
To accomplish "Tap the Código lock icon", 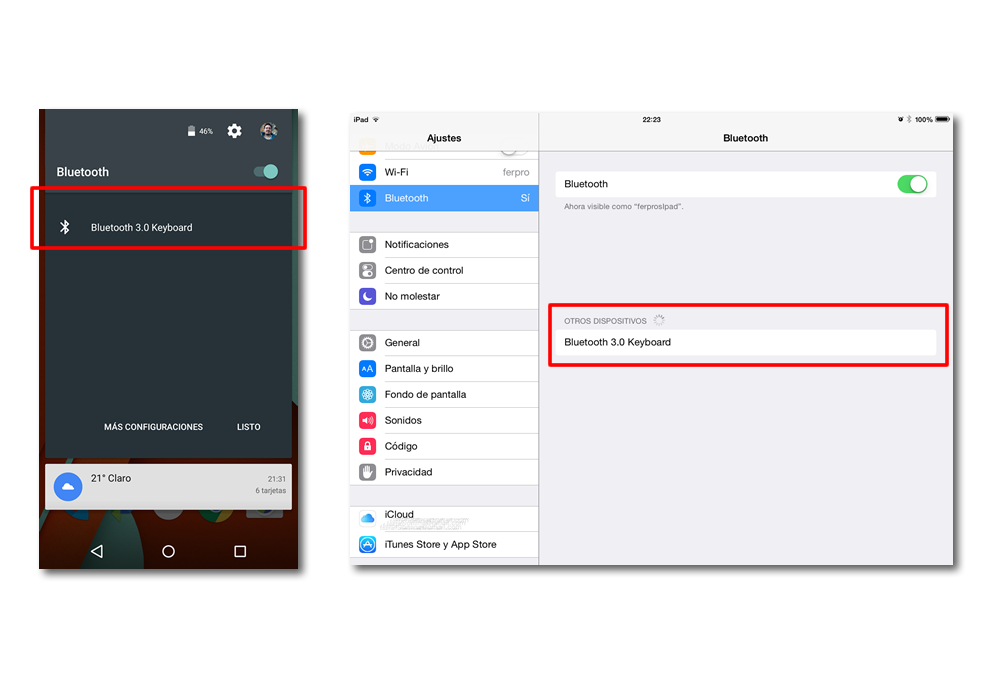I will pyautogui.click(x=367, y=446).
